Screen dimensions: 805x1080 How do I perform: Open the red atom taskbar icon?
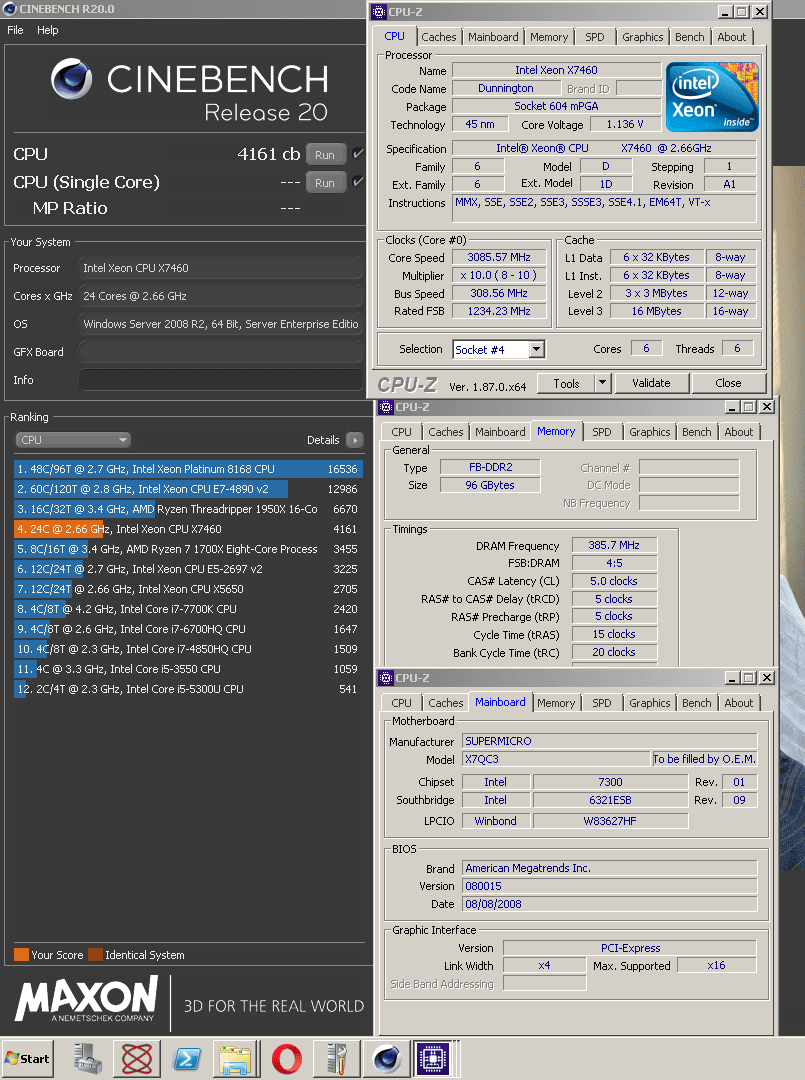tap(137, 1059)
